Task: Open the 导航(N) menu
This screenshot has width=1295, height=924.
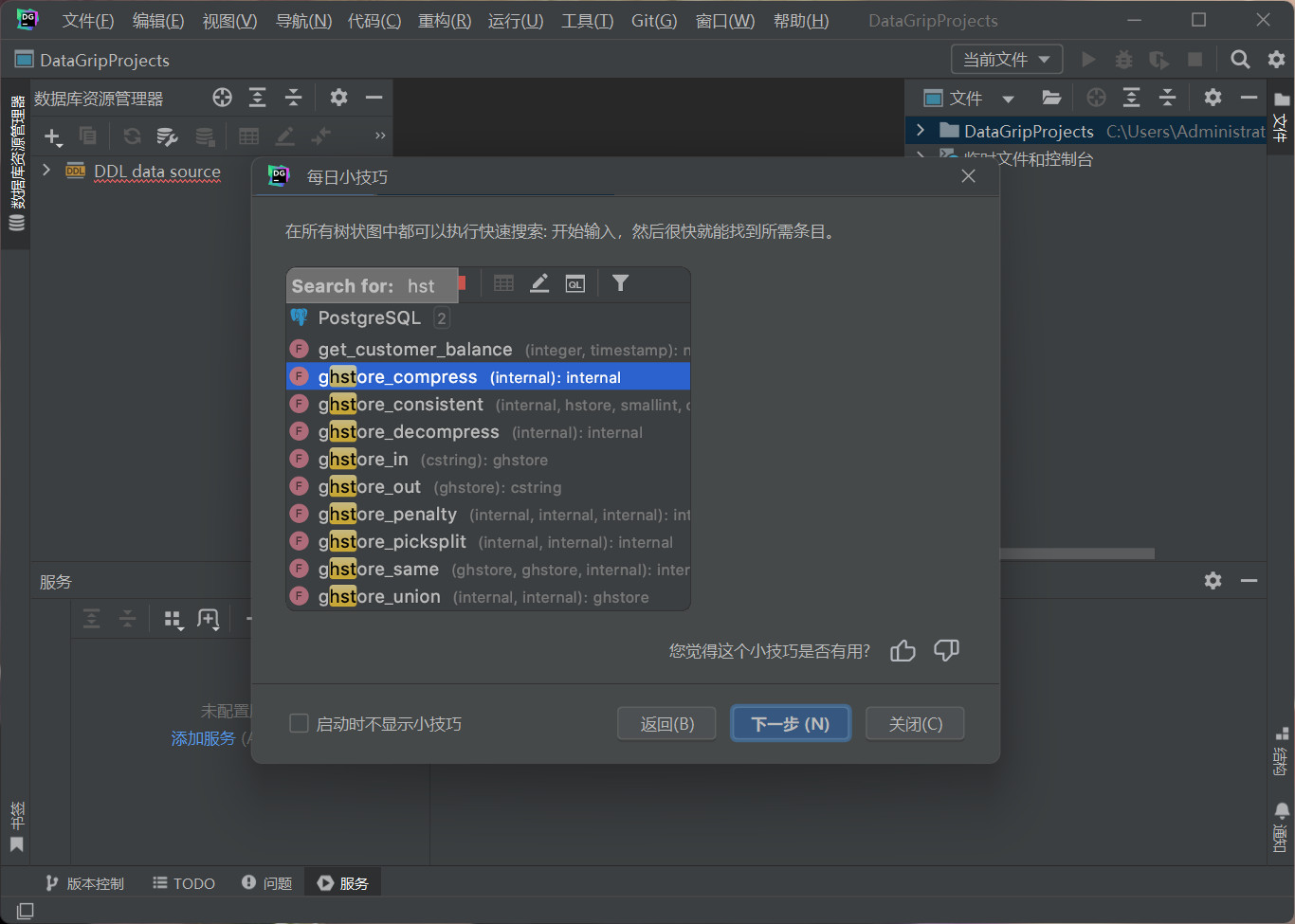Action: click(303, 21)
